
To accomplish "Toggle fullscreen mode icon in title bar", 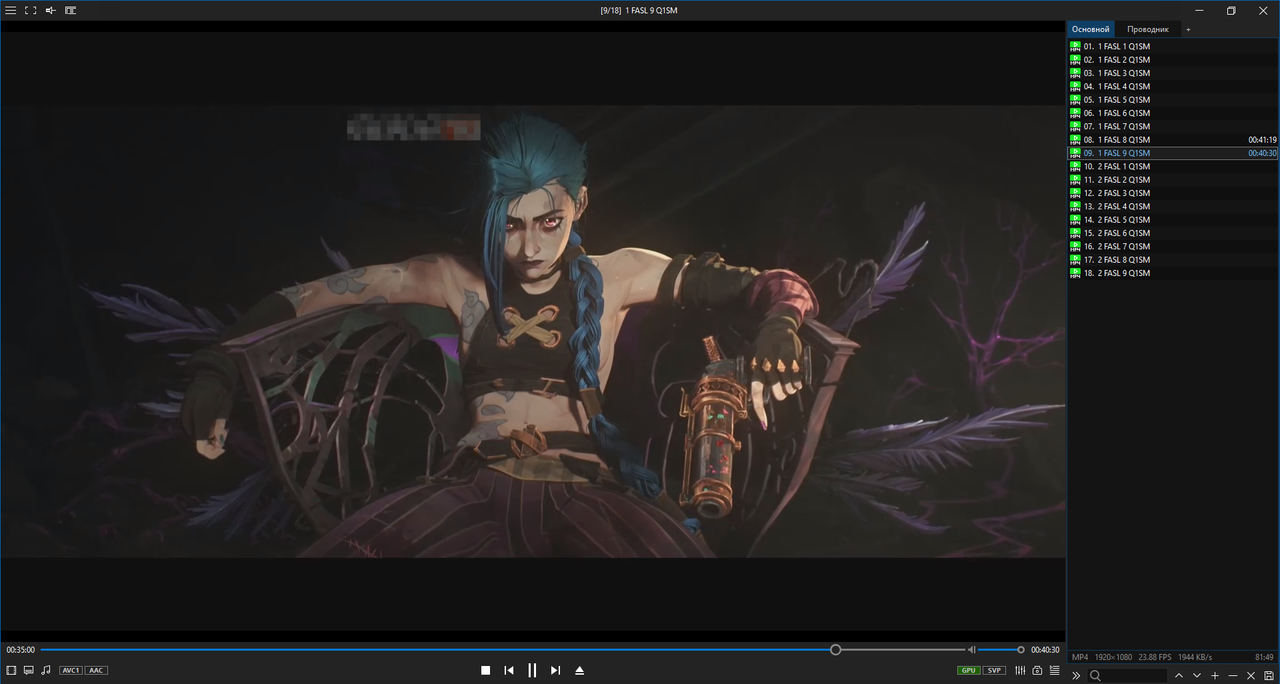I will (x=31, y=10).
